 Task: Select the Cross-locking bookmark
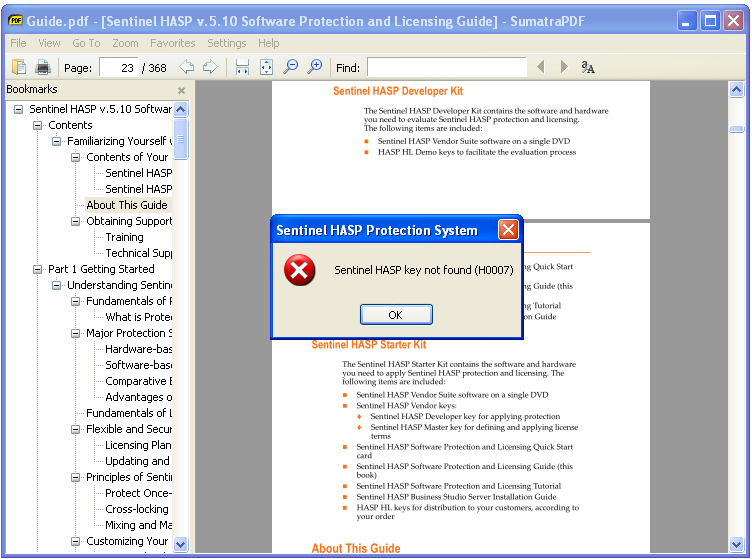(137, 509)
